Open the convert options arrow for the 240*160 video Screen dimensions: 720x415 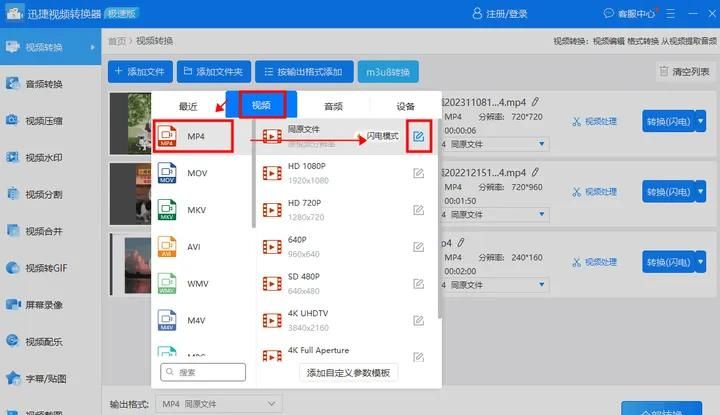pos(700,262)
